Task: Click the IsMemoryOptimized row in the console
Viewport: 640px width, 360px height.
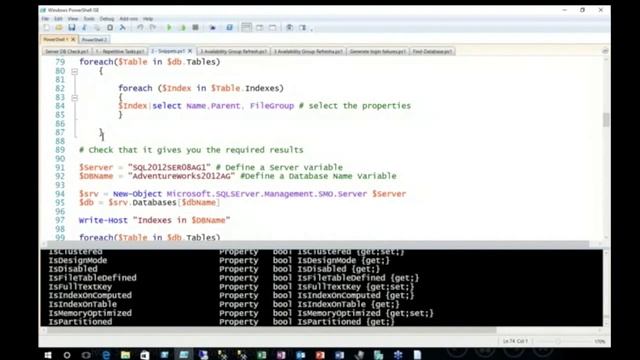Action: click(x=241, y=313)
